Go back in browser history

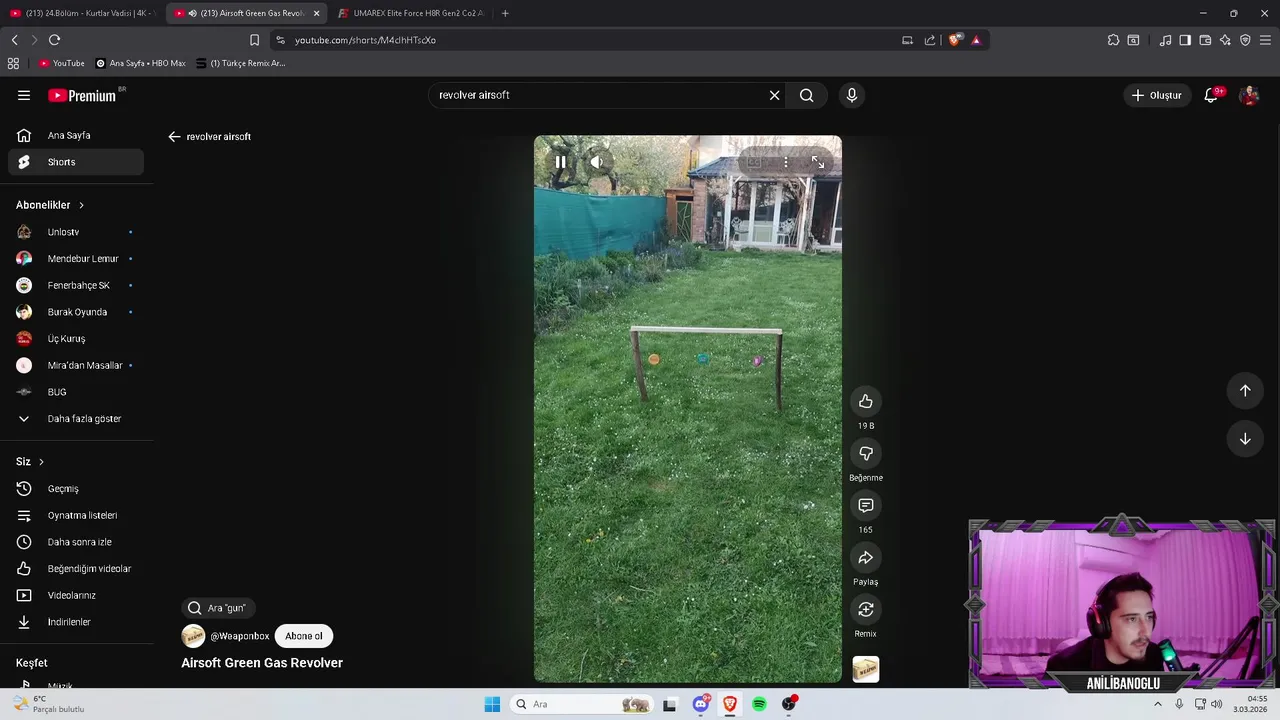click(14, 40)
